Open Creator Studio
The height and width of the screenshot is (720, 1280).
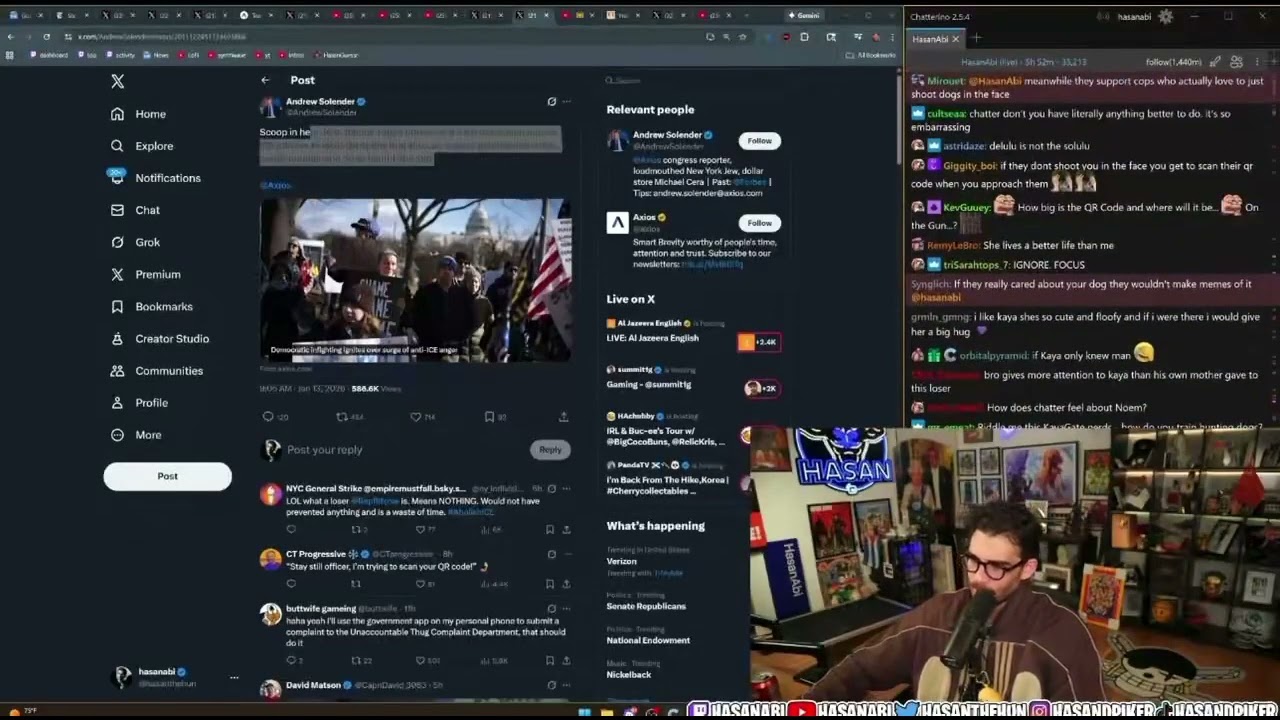160,338
